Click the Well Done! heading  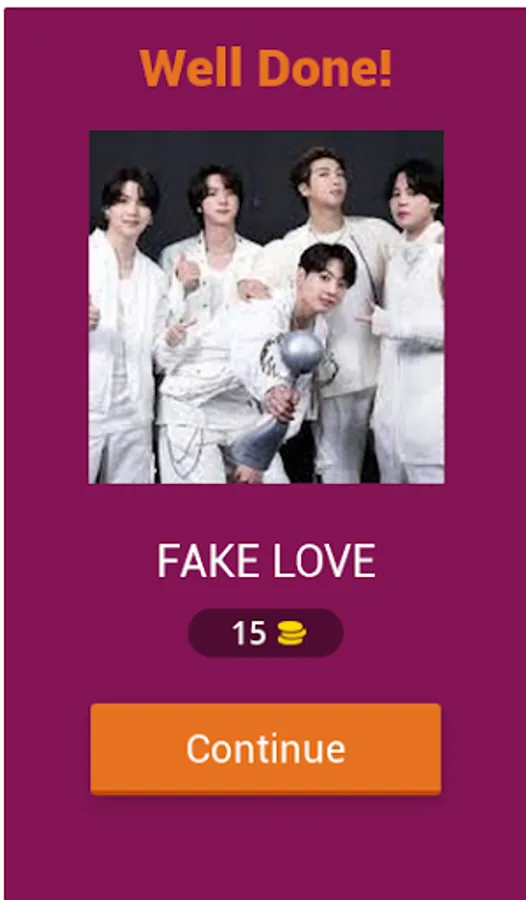(x=266, y=68)
